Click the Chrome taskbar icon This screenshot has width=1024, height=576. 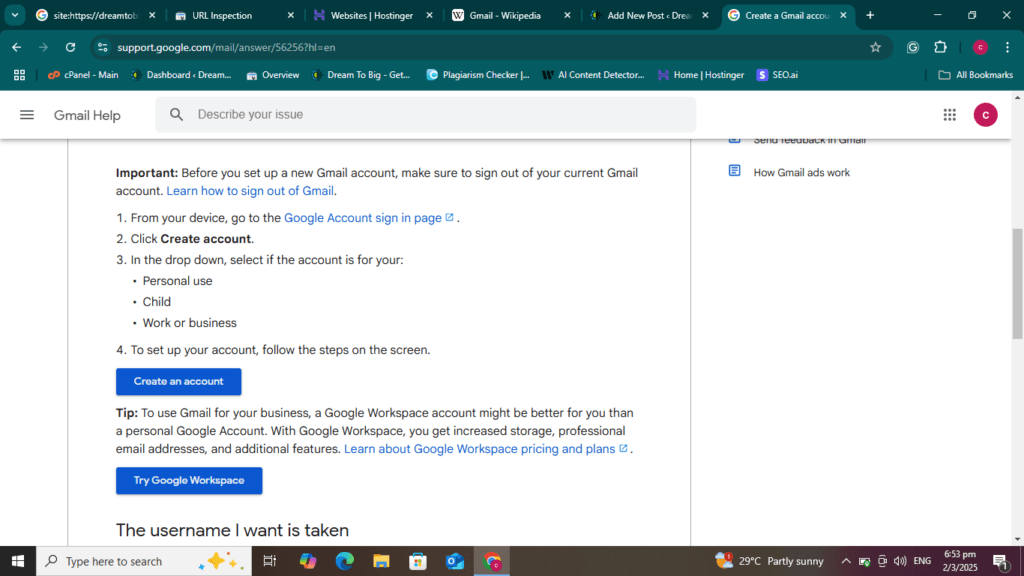(492, 561)
